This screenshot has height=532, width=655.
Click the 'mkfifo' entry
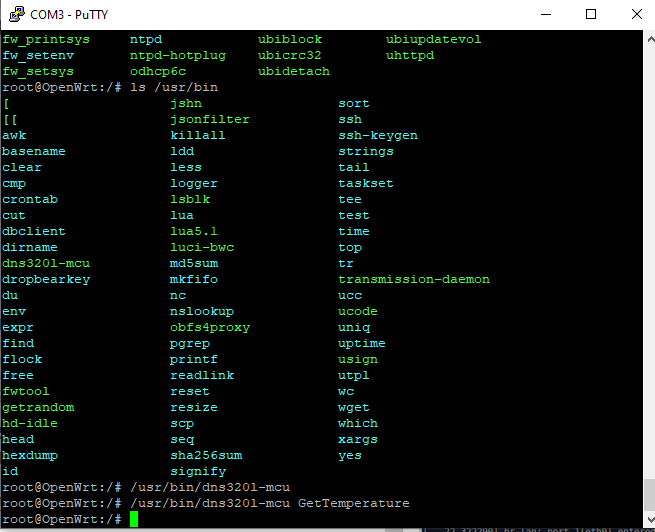tap(194, 279)
